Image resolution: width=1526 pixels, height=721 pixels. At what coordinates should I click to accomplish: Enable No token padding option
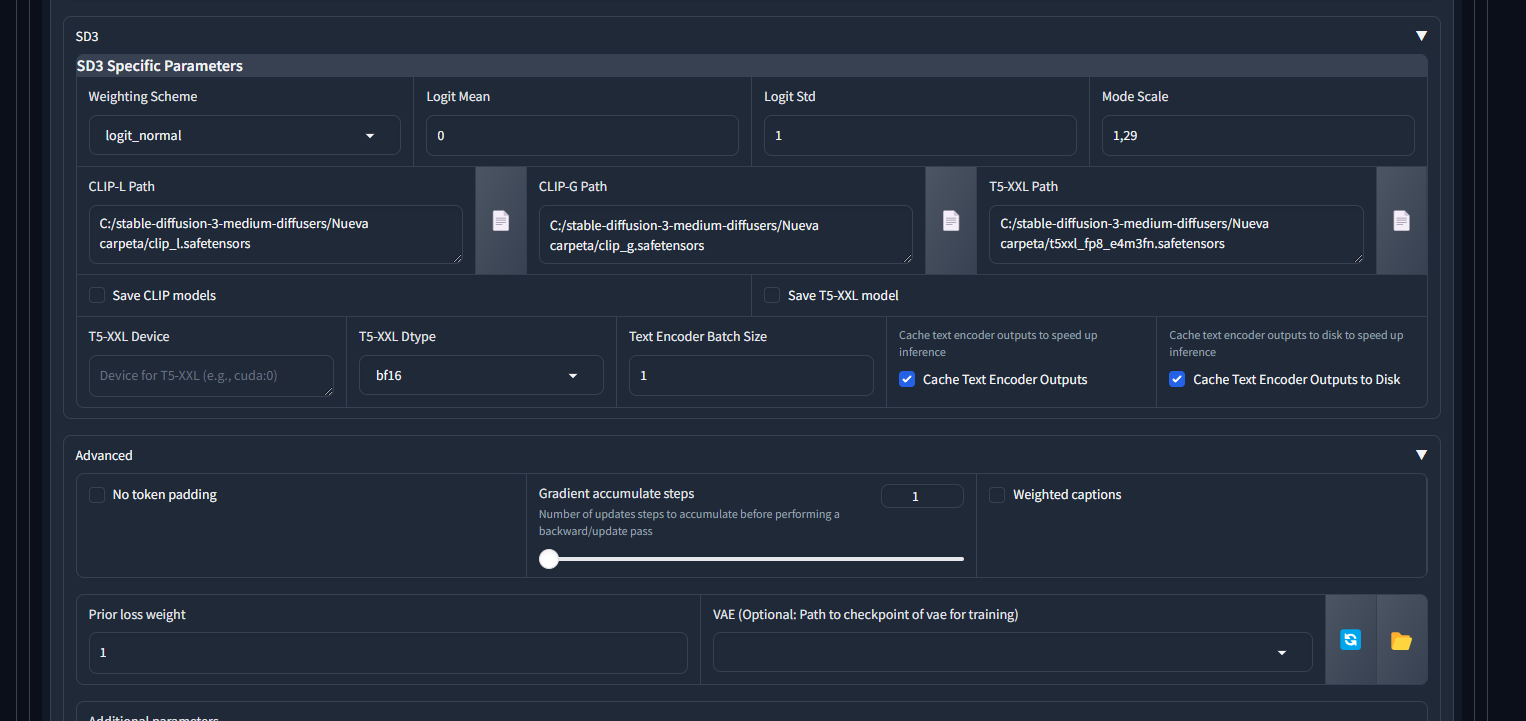coord(97,494)
